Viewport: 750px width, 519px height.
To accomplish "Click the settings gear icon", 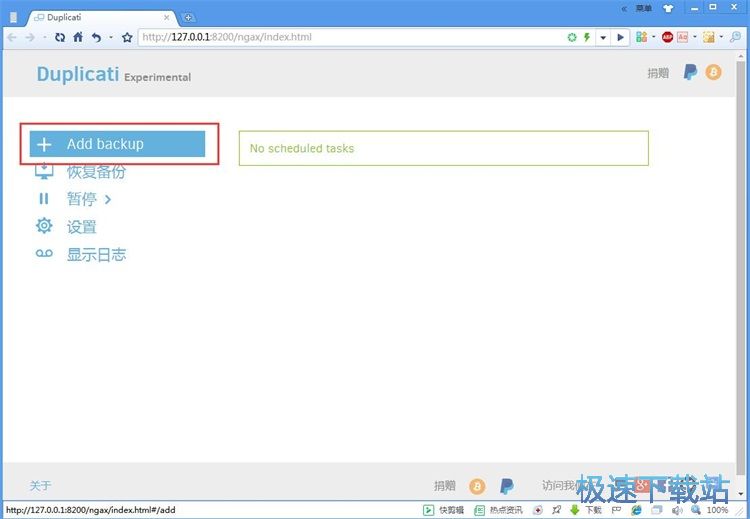I will (44, 226).
